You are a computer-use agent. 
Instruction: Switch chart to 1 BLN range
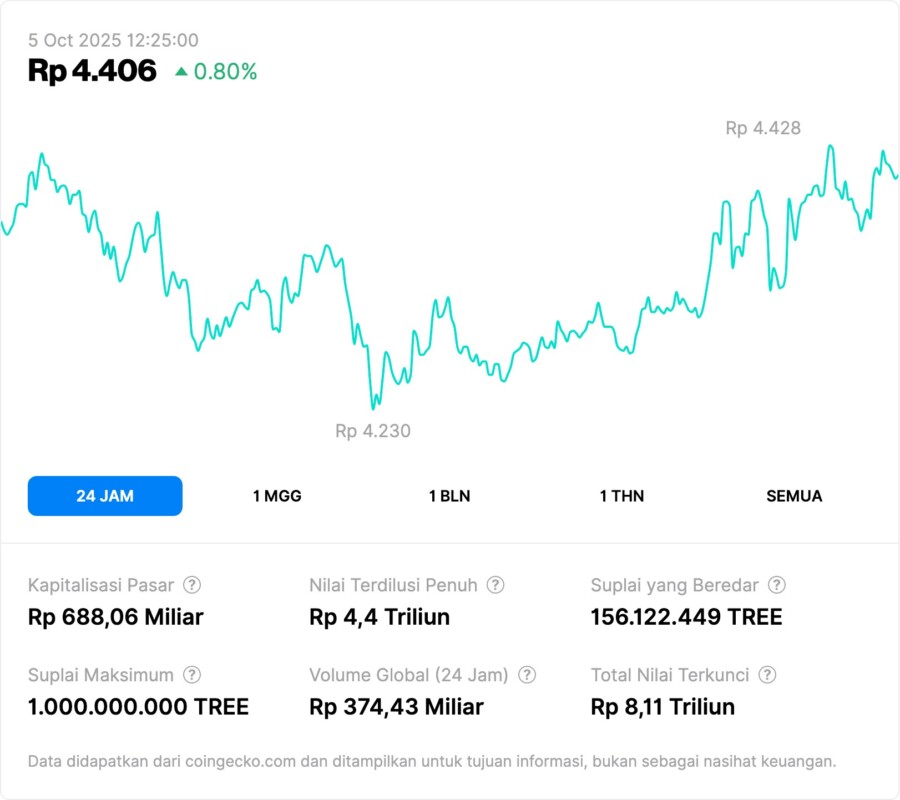click(449, 496)
